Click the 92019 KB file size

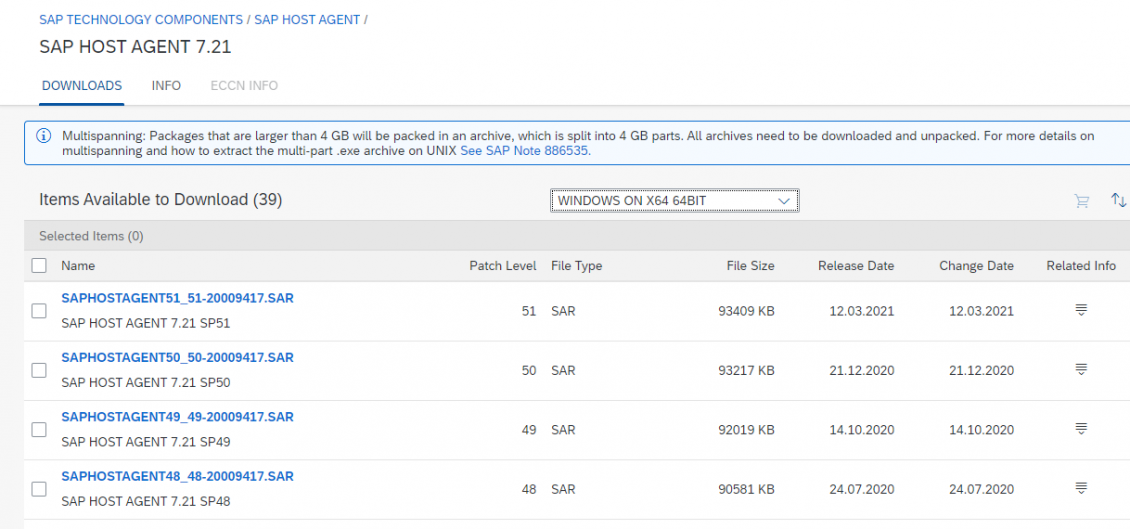tap(747, 430)
